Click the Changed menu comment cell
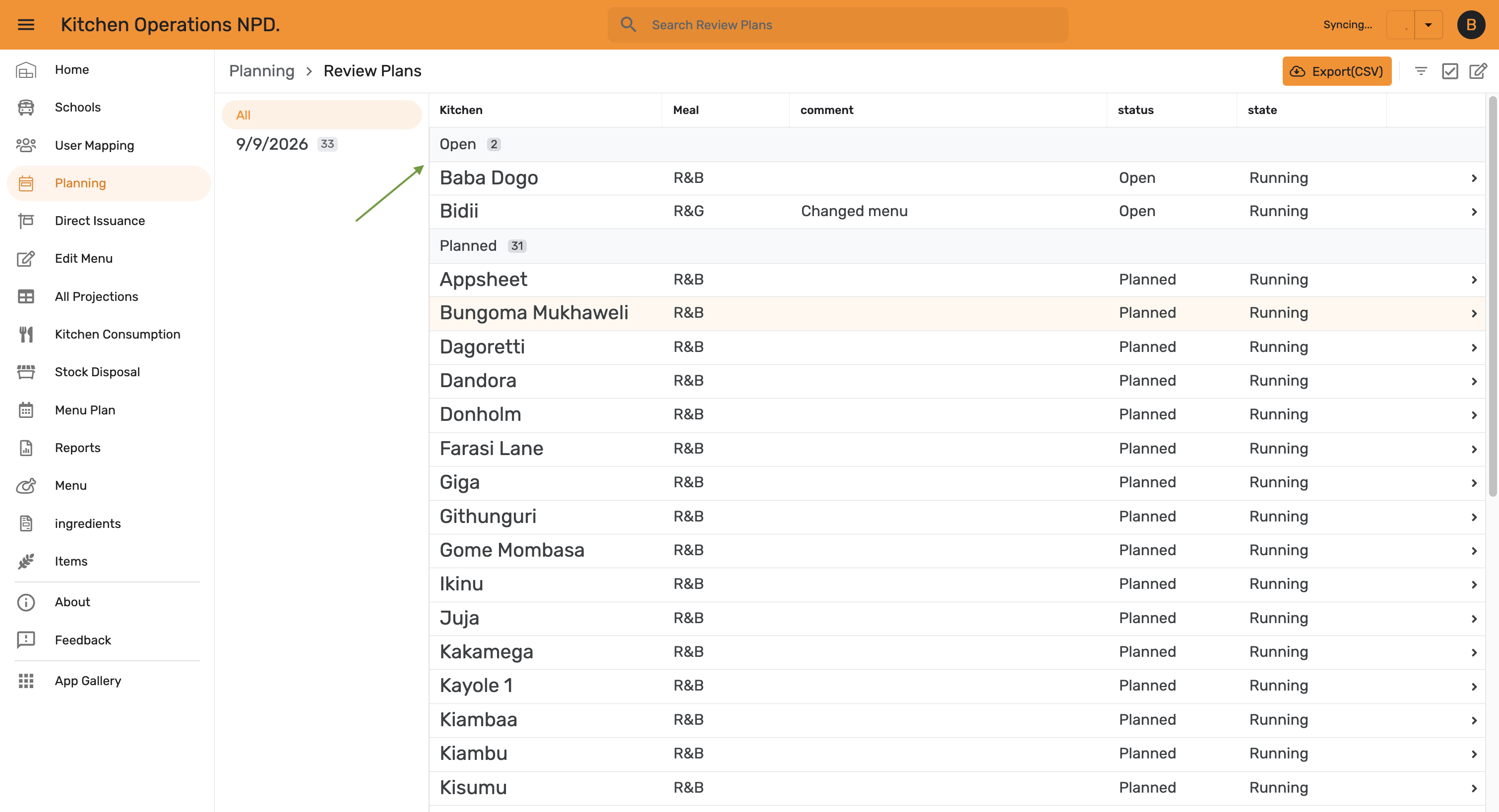The width and height of the screenshot is (1499, 812). tap(854, 211)
